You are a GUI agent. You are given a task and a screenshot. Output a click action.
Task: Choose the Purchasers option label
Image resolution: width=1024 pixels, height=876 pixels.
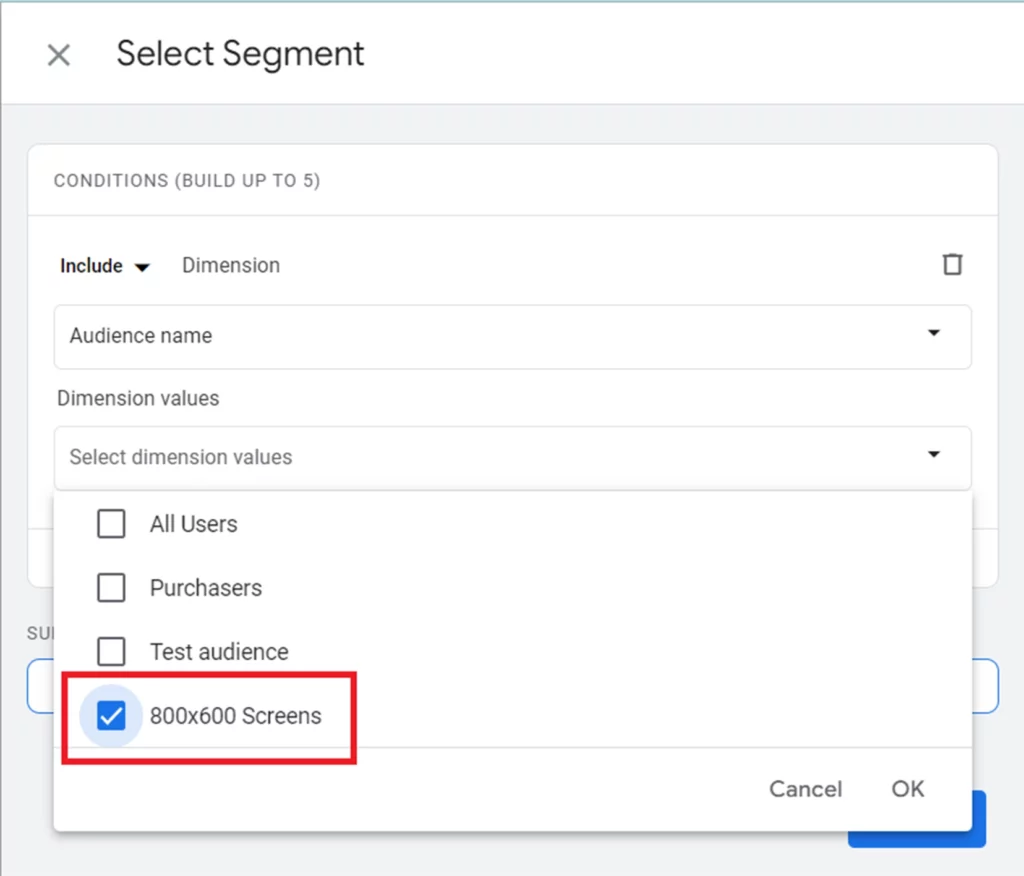[205, 588]
